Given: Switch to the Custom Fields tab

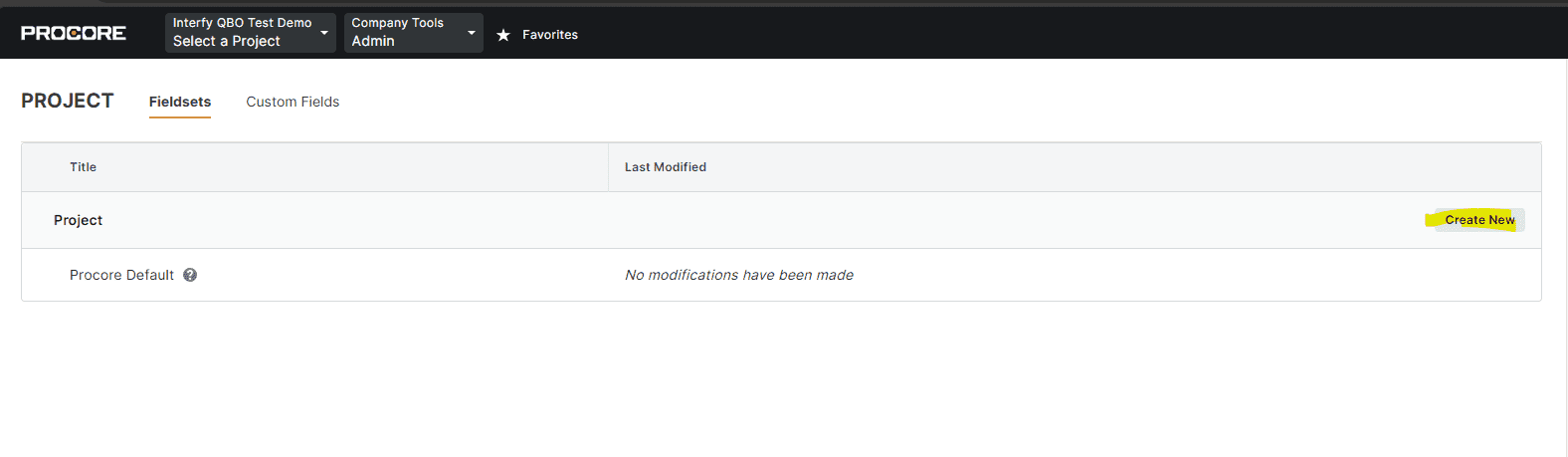Looking at the screenshot, I should [293, 102].
